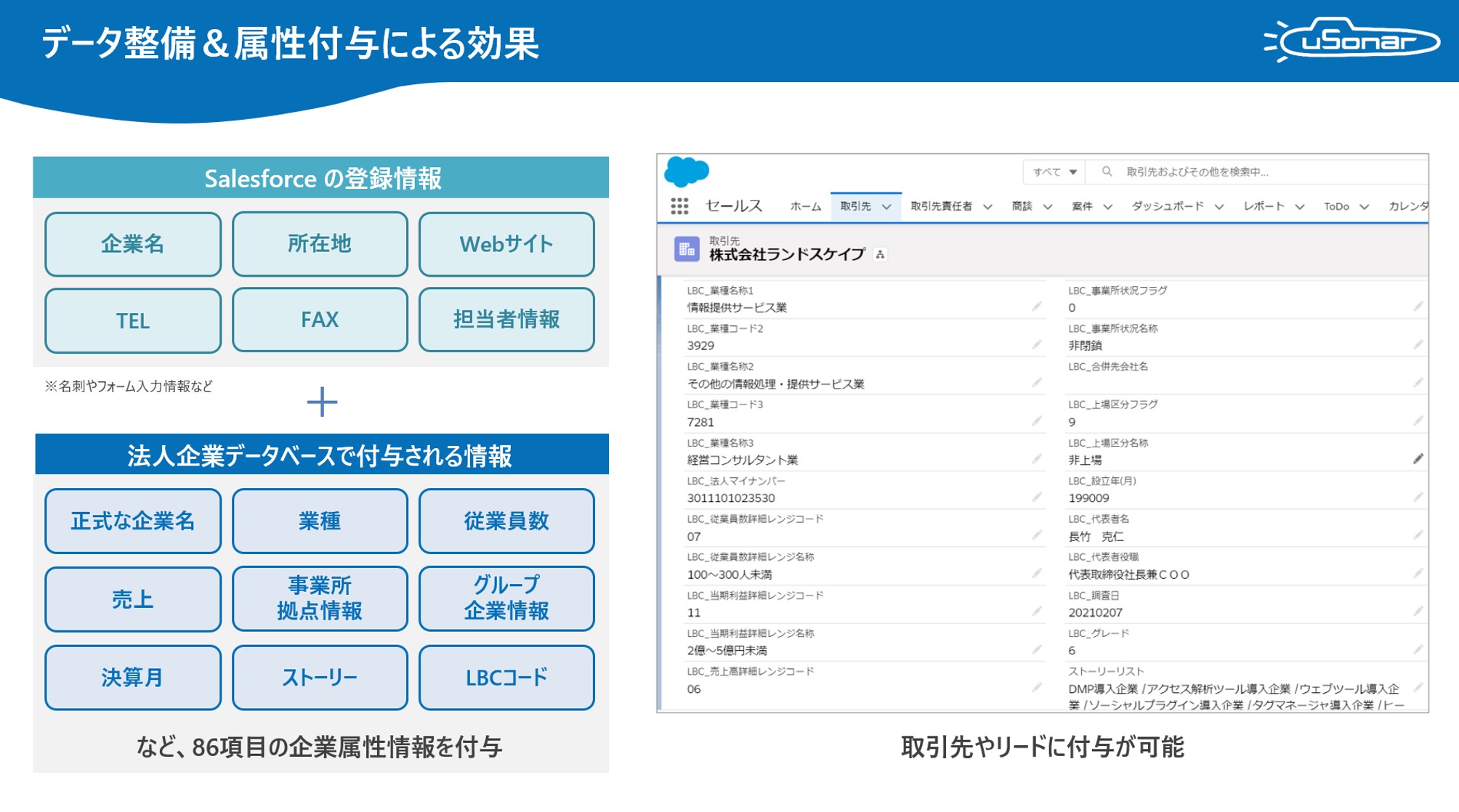Edit LBC_事業所状況名称 with its pencil icon
The height and width of the screenshot is (812, 1459).
(x=1418, y=345)
